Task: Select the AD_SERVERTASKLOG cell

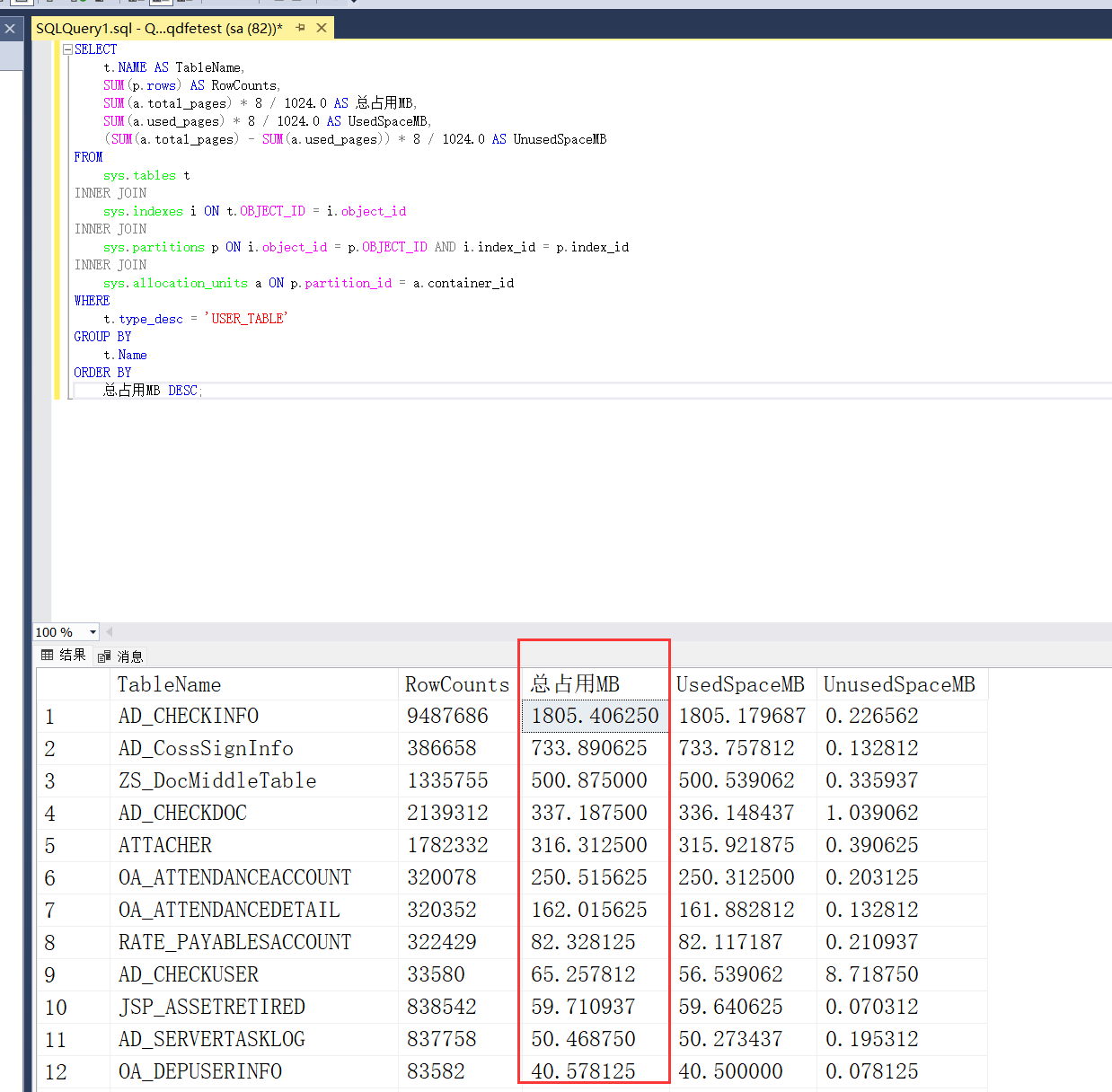Action: tap(254, 1039)
